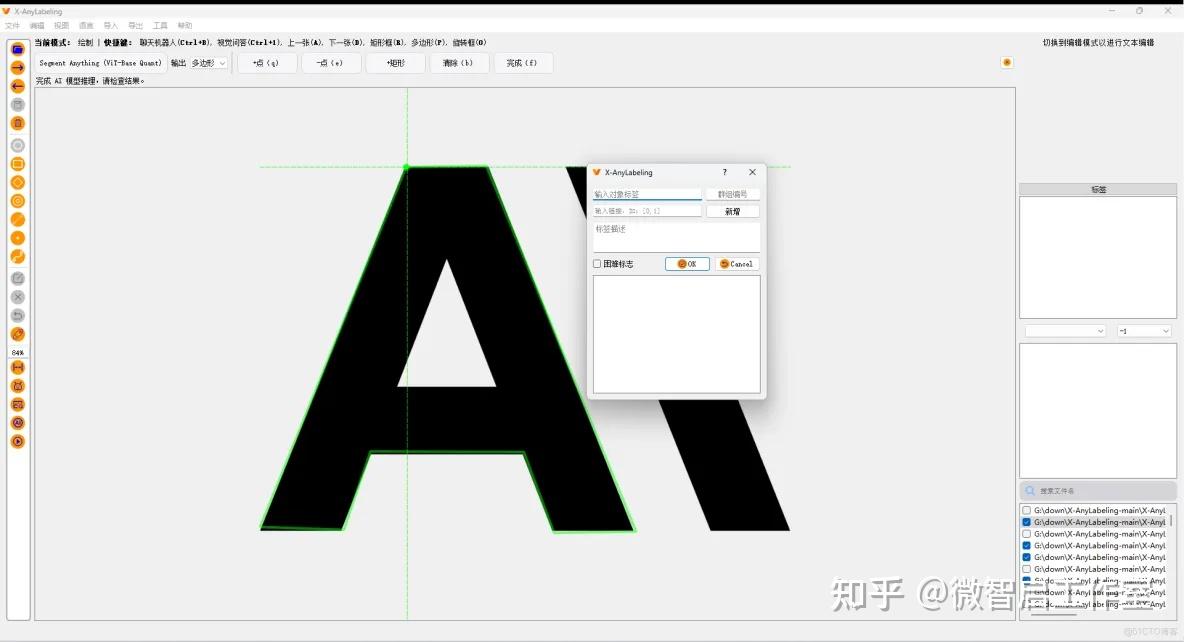Click the 搜索文件名 search field
This screenshot has height=642, width=1184.
coord(1097,490)
